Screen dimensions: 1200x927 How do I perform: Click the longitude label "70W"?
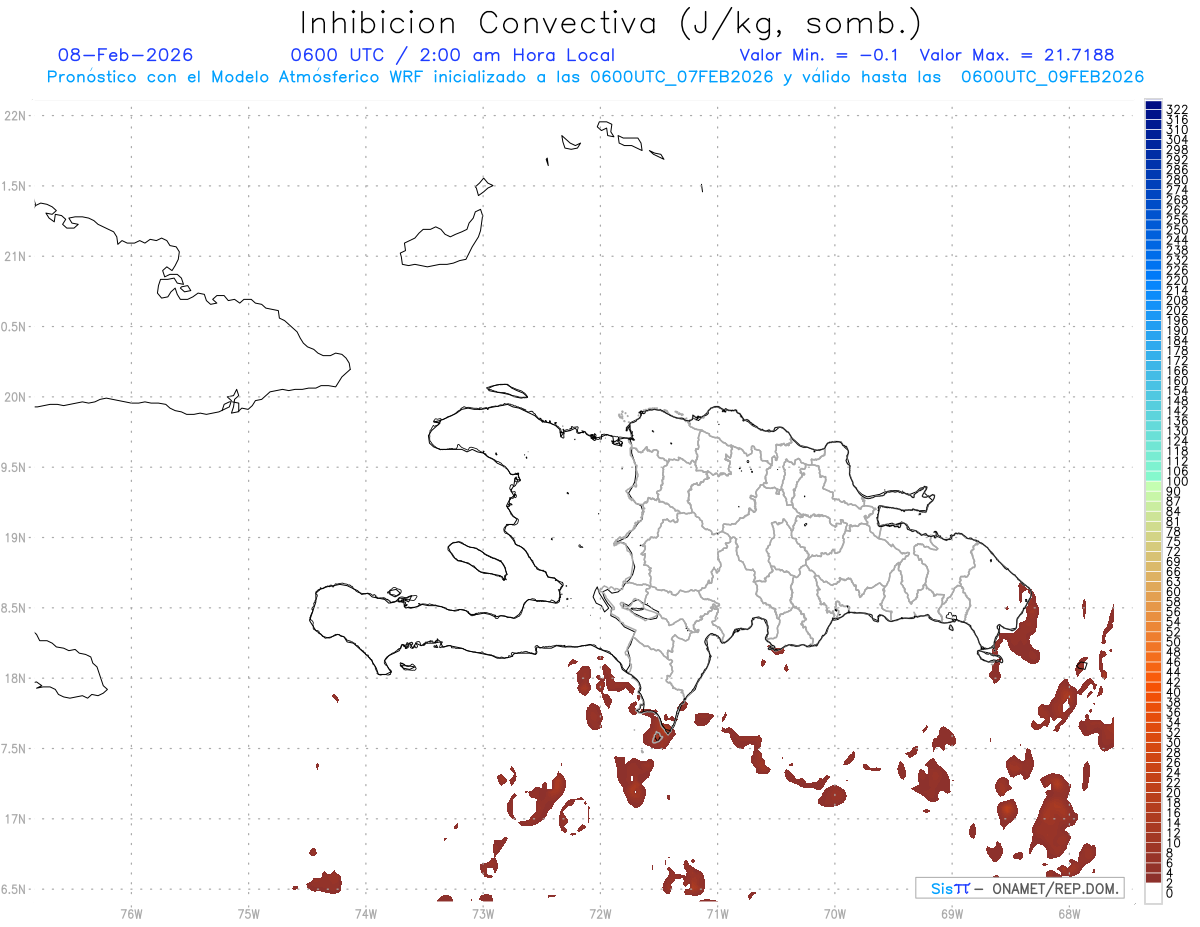click(835, 913)
